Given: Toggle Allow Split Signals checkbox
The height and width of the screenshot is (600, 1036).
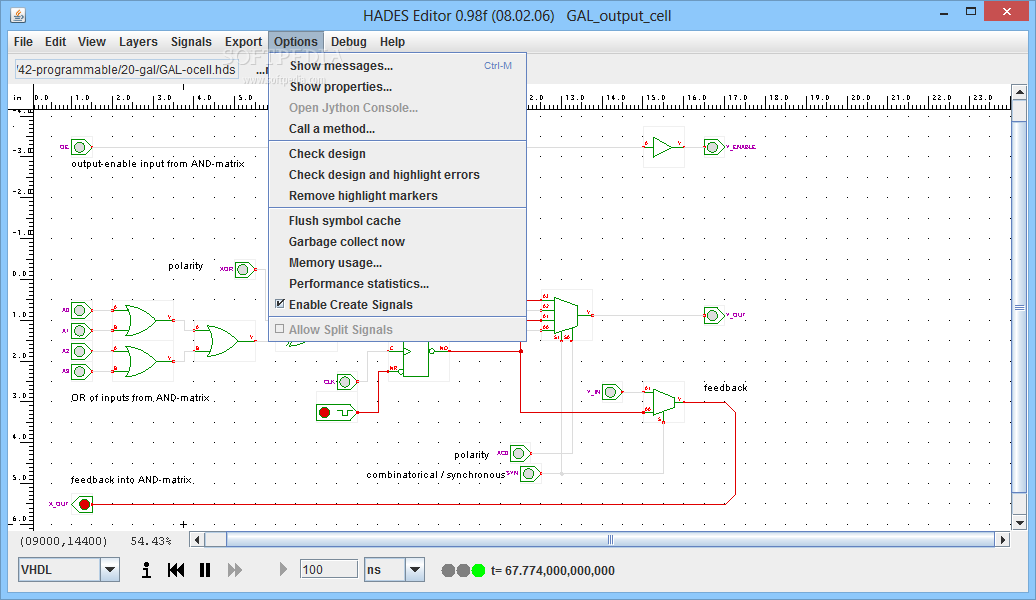Looking at the screenshot, I should [x=280, y=329].
